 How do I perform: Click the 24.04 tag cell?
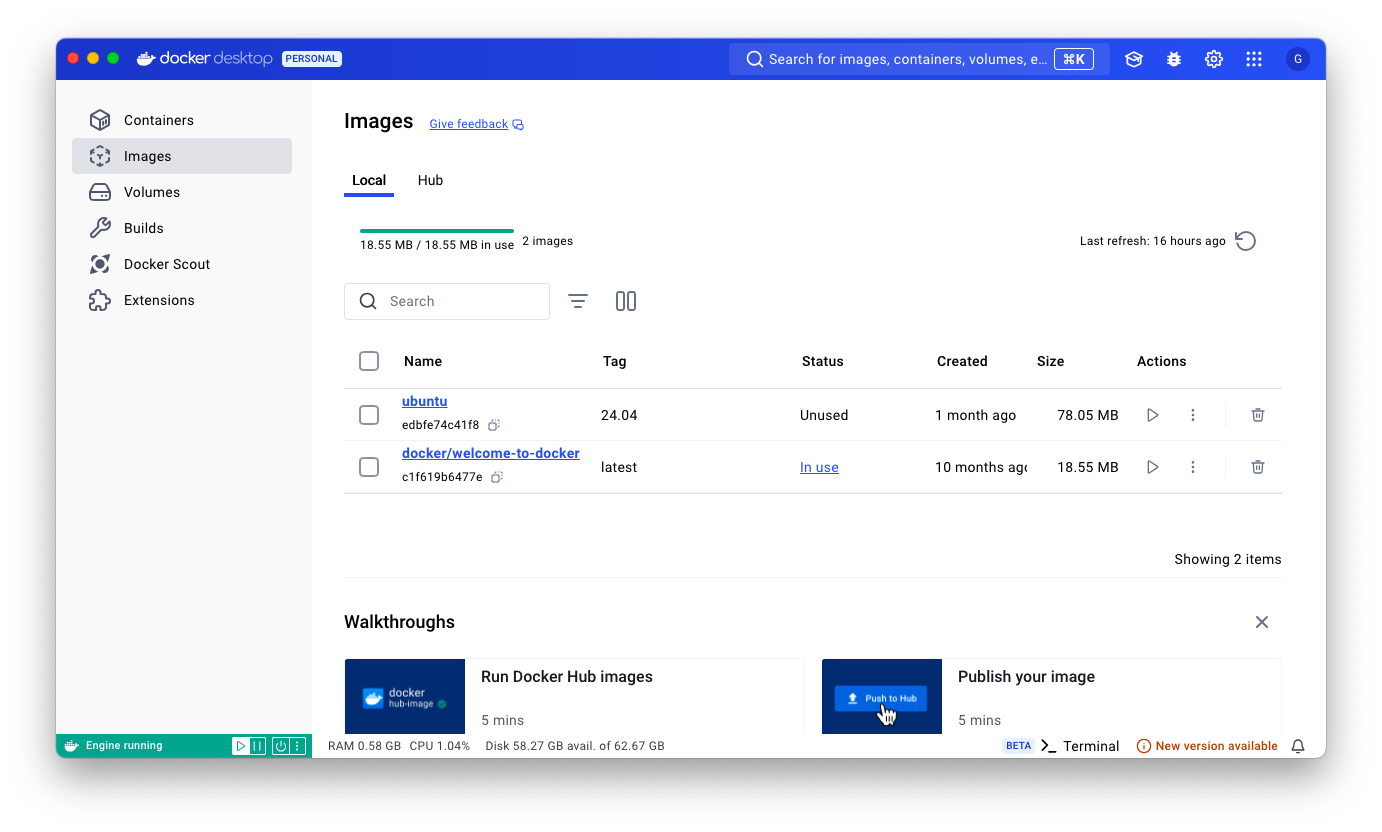pos(619,415)
